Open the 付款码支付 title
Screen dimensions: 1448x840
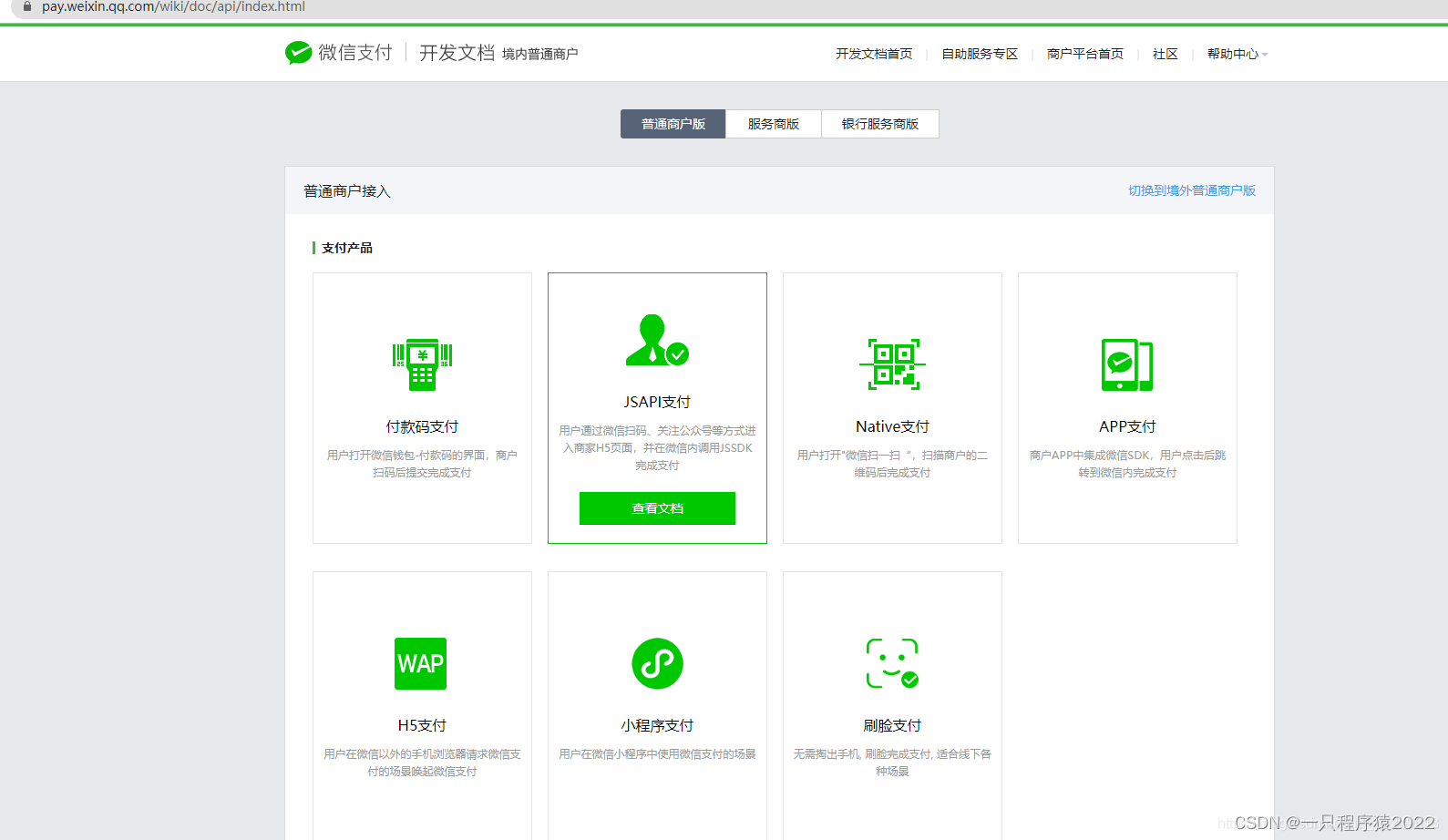pos(422,426)
